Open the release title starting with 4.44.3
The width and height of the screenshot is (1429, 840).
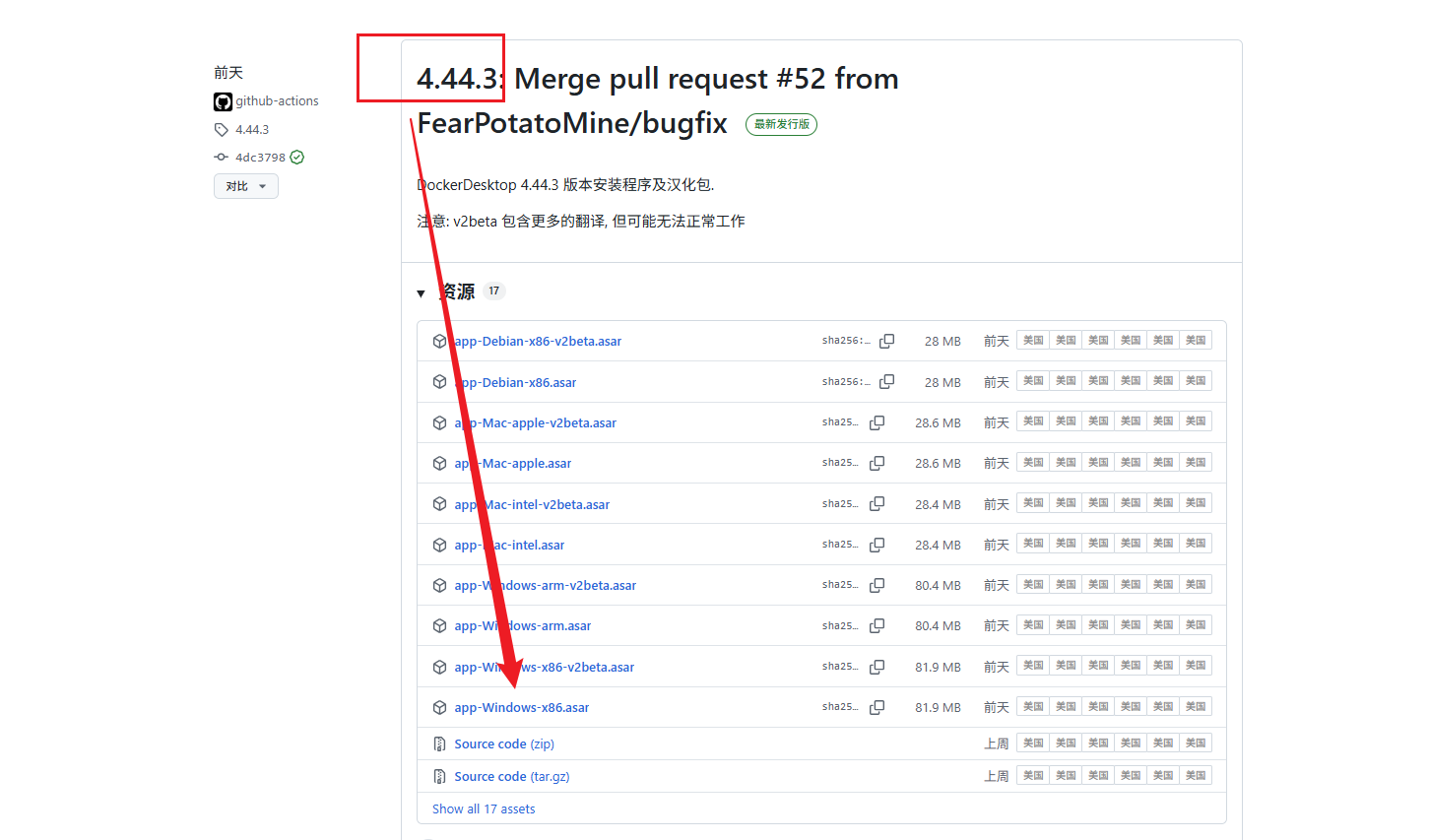pyautogui.click(x=658, y=100)
